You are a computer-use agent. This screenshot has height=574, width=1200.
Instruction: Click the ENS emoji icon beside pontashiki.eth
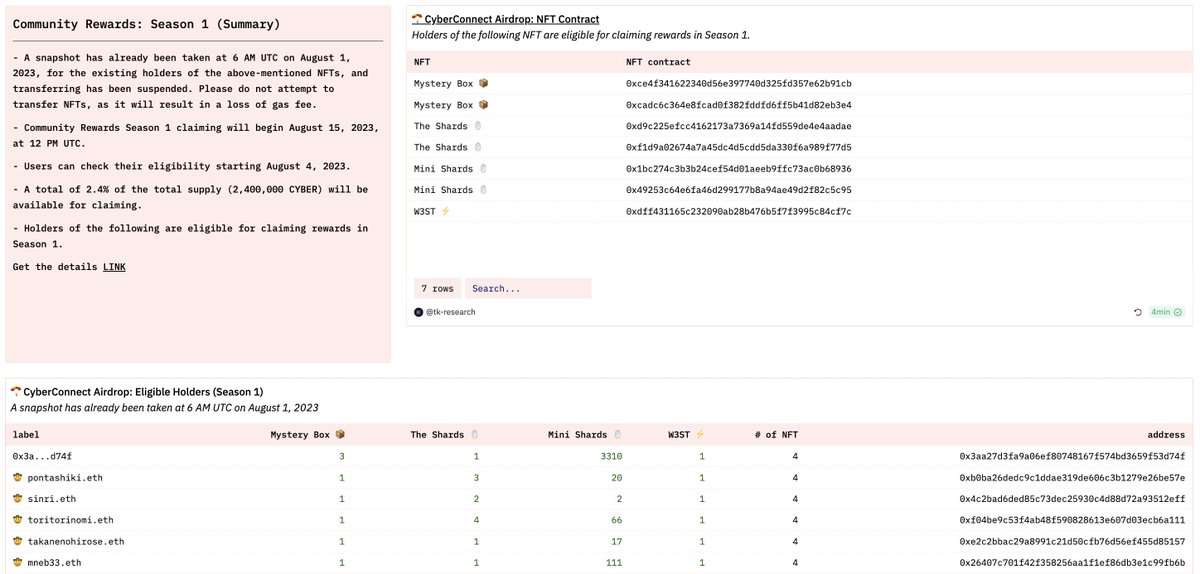coord(18,477)
